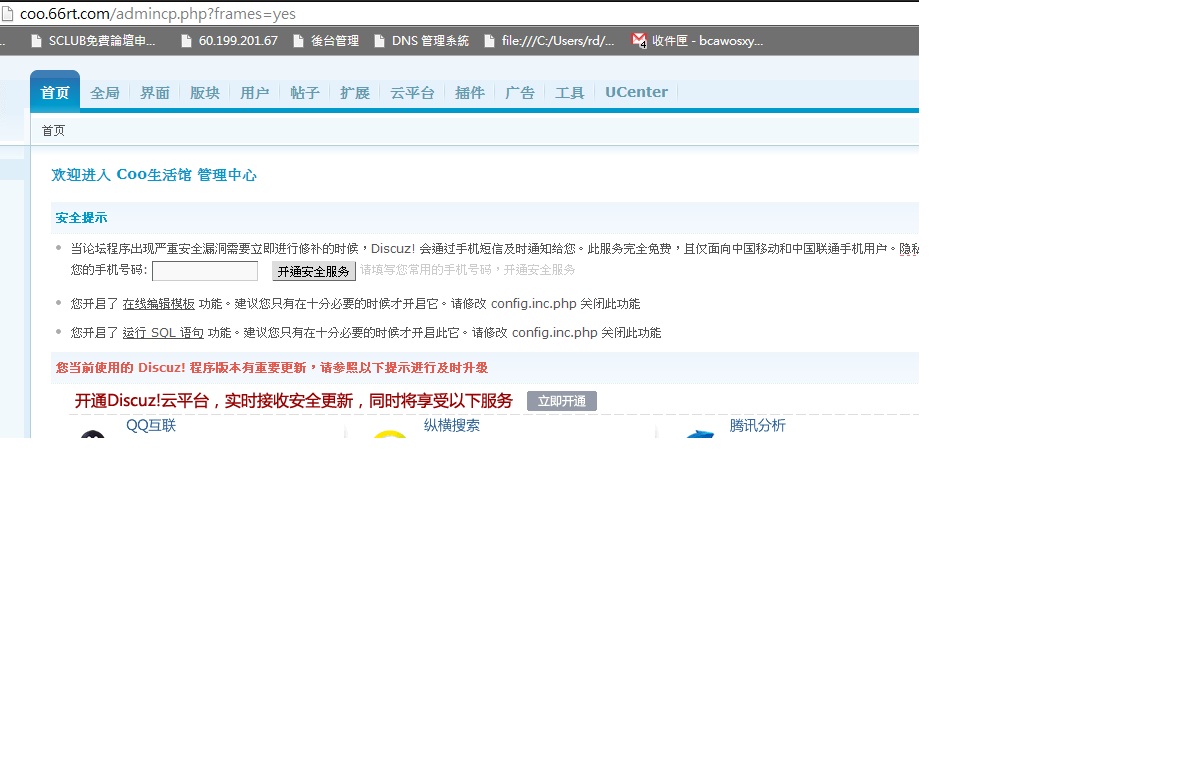
Task: Click the 开通安全服务 button
Action: click(x=314, y=271)
